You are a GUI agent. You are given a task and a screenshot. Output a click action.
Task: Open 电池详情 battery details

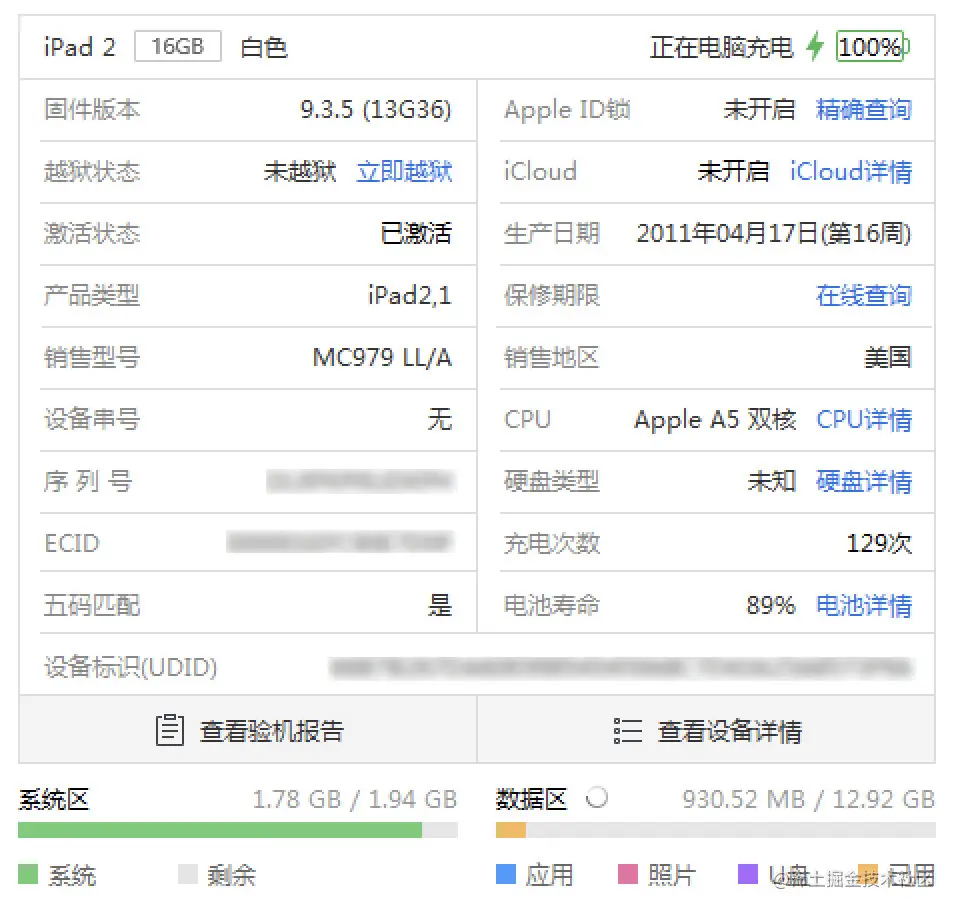(x=863, y=606)
